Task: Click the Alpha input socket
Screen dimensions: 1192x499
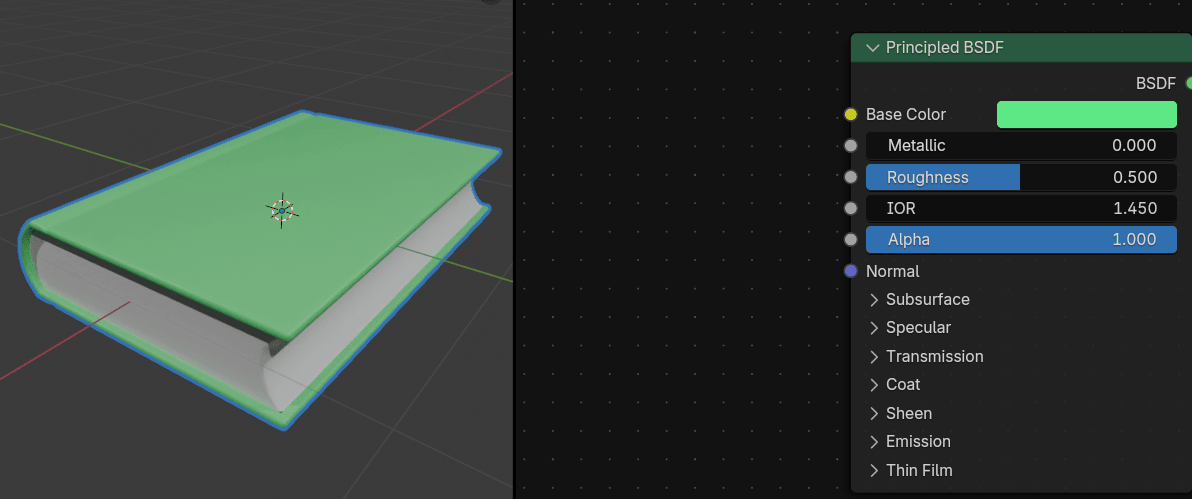Action: tap(851, 239)
